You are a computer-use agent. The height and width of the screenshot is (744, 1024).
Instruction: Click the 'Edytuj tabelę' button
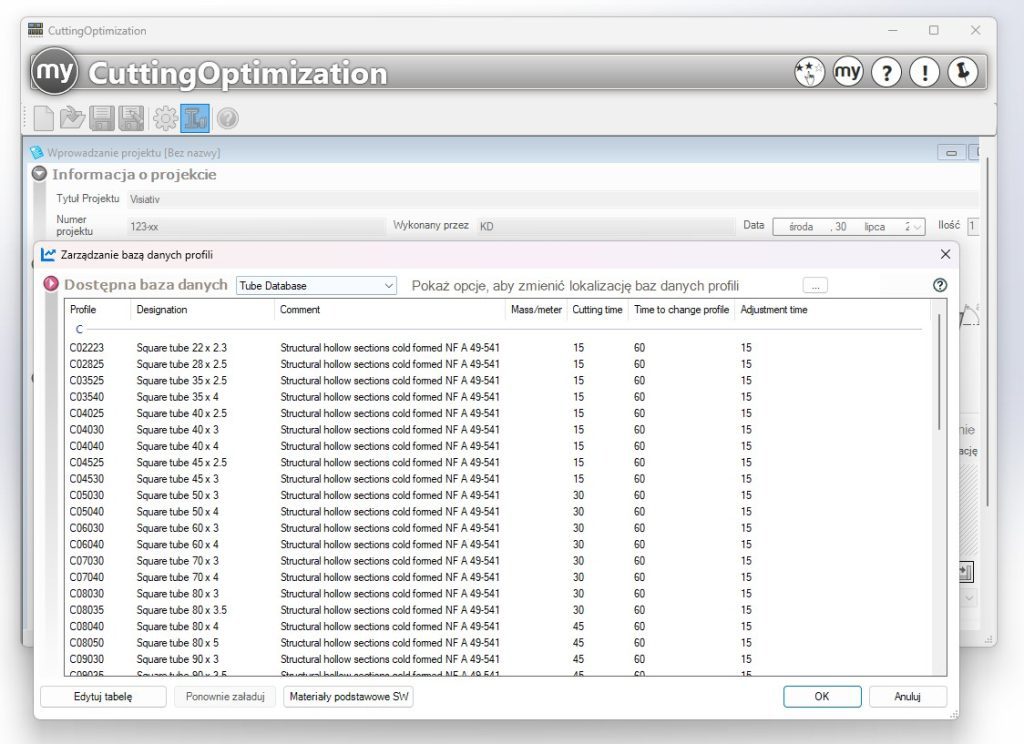(103, 696)
